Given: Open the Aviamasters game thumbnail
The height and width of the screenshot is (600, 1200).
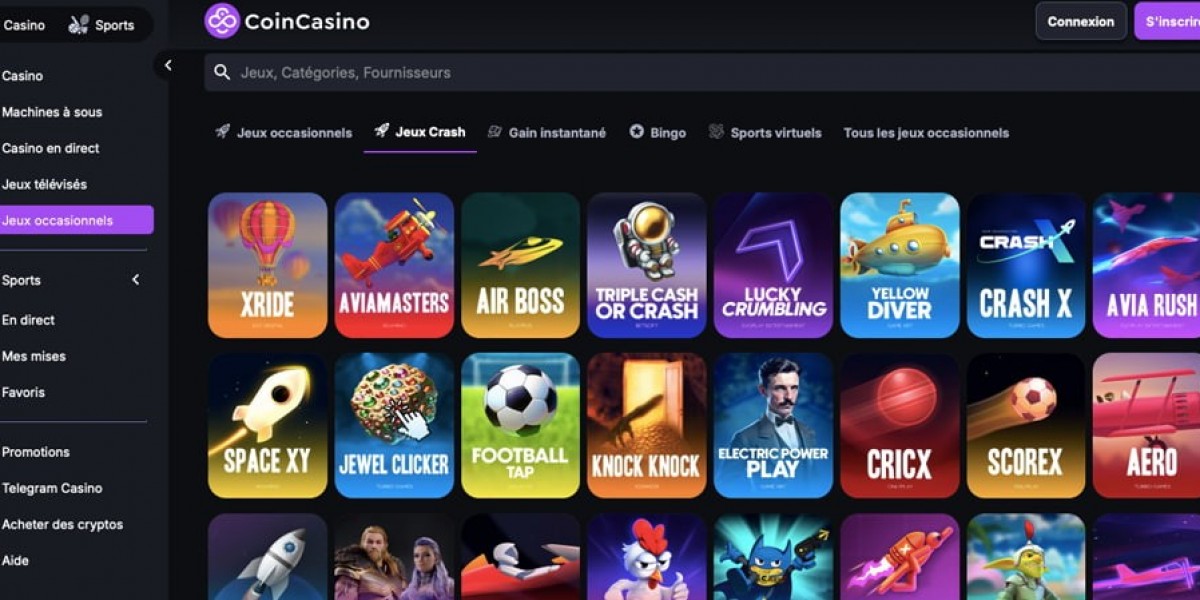Looking at the screenshot, I should pos(394,265).
